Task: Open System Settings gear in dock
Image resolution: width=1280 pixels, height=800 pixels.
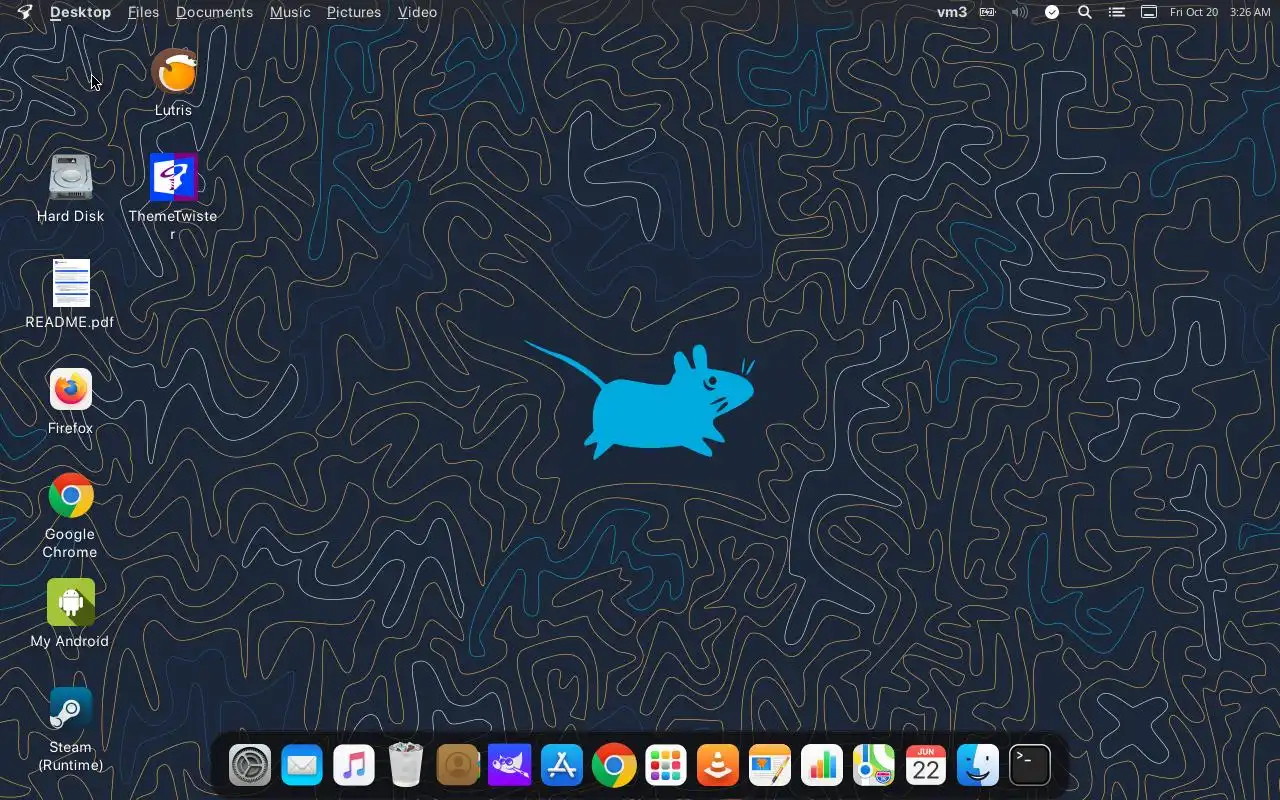Action: [x=250, y=767]
